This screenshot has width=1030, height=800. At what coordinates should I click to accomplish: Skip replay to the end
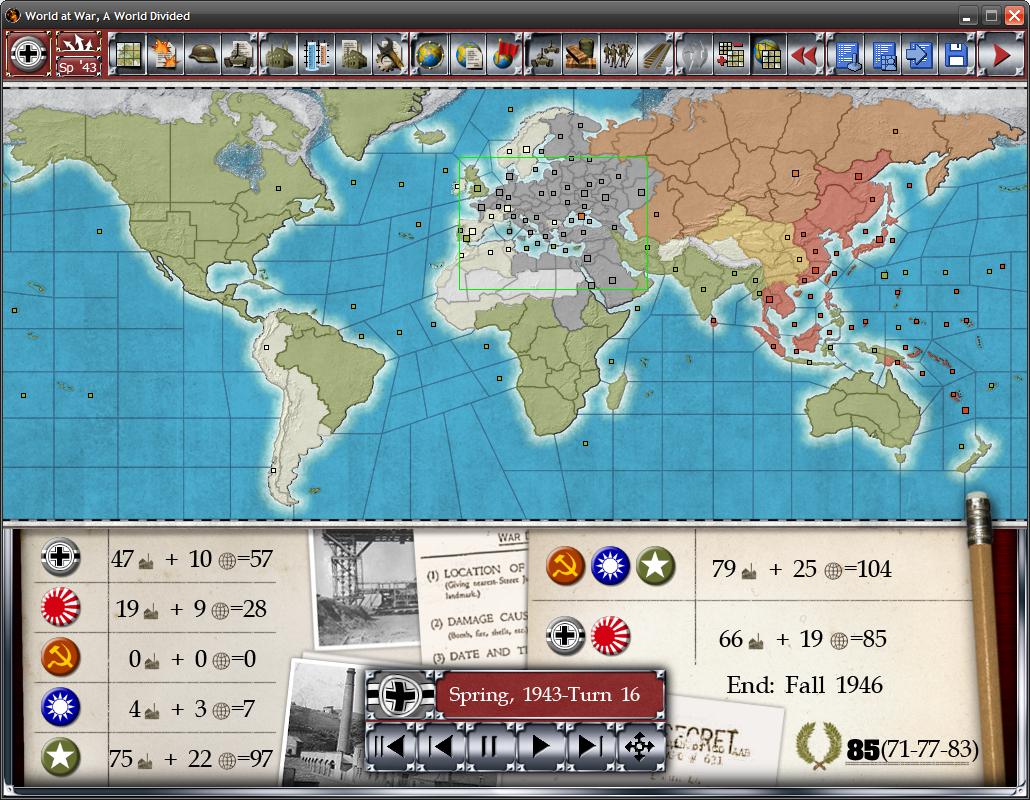(x=590, y=746)
